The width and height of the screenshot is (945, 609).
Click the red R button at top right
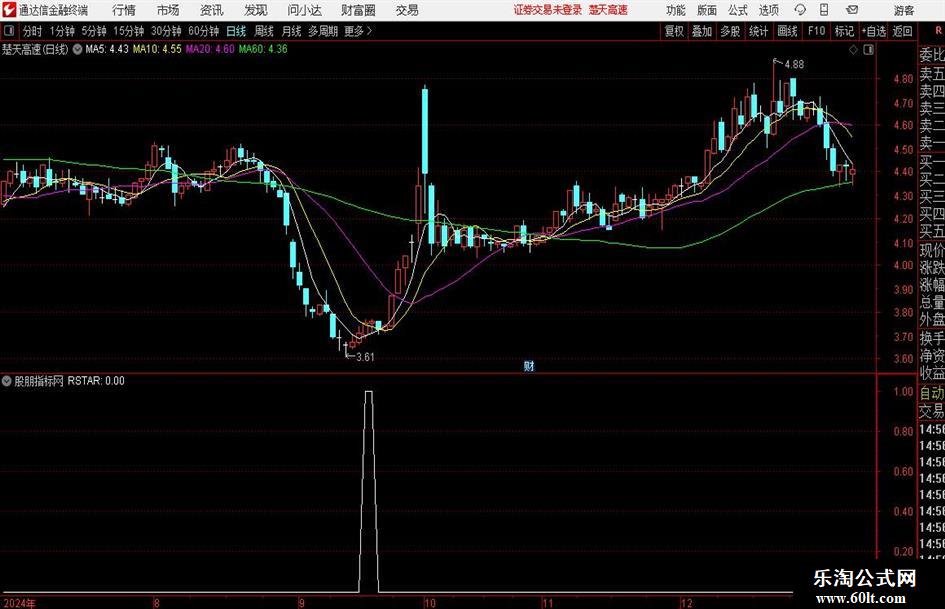pos(938,31)
